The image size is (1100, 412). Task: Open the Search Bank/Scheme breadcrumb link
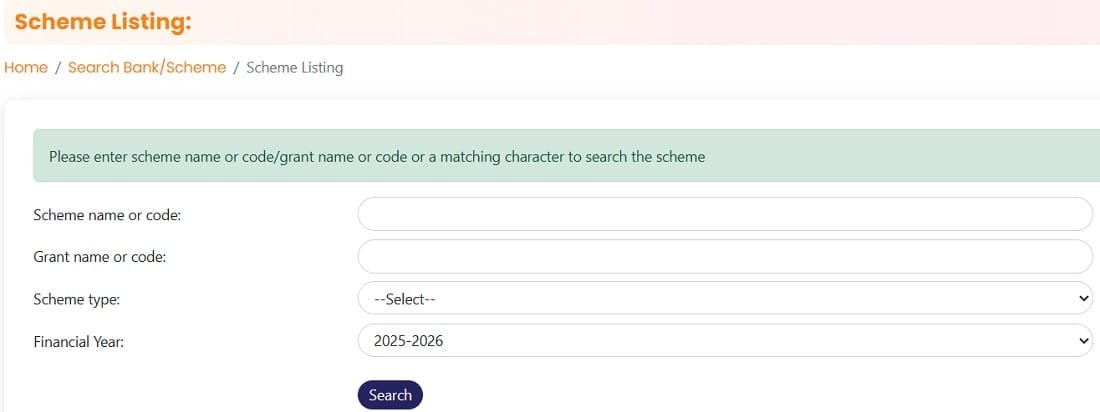pos(147,68)
